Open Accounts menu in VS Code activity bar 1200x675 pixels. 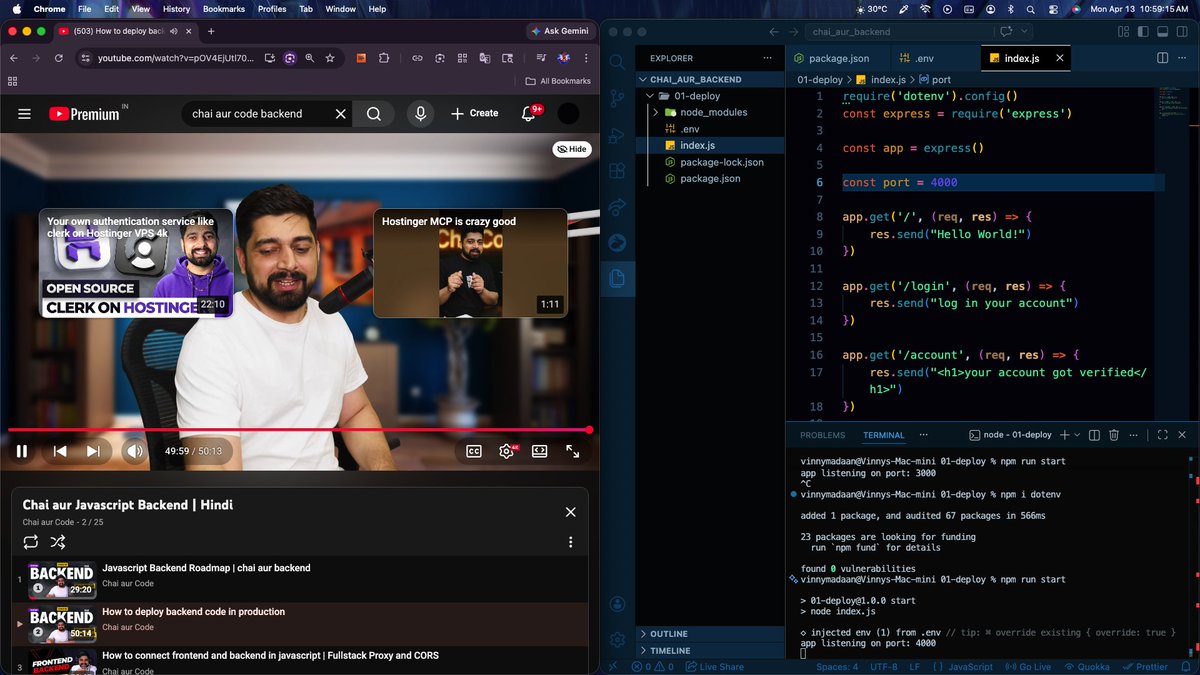(617, 603)
